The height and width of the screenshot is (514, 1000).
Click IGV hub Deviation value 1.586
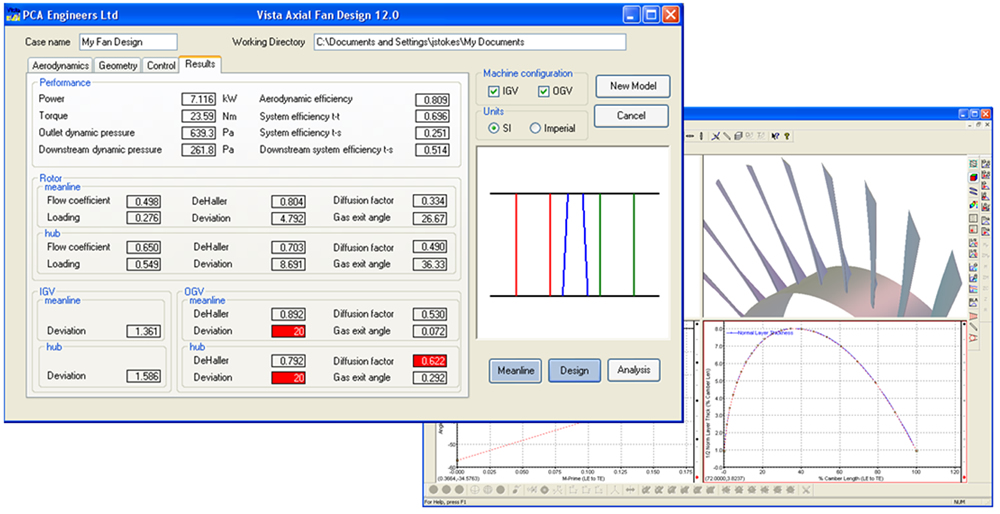(x=143, y=377)
